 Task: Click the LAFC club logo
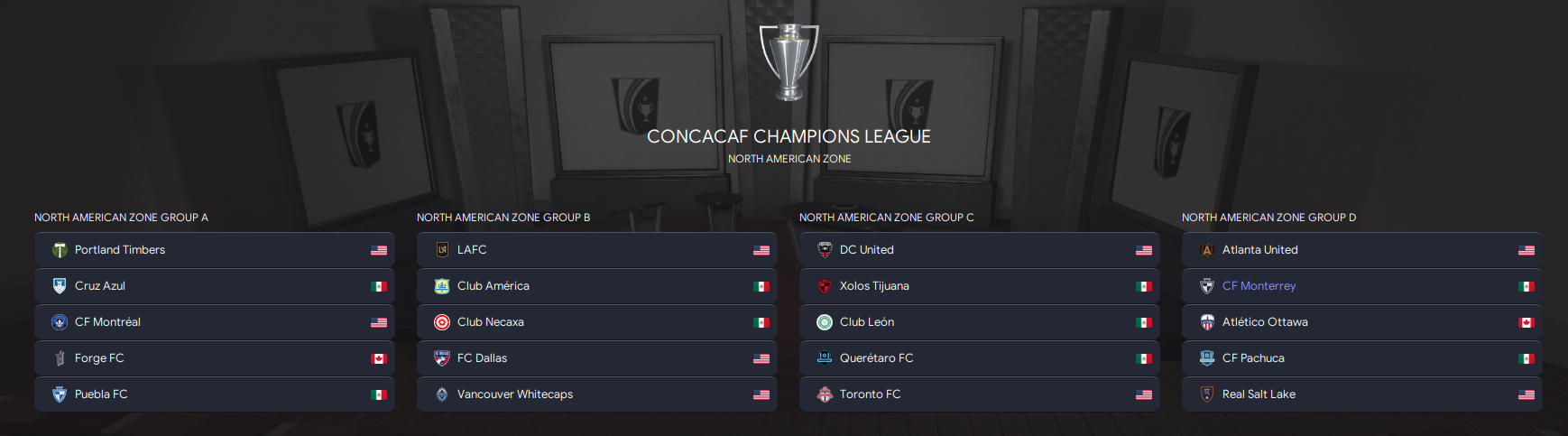(442, 250)
